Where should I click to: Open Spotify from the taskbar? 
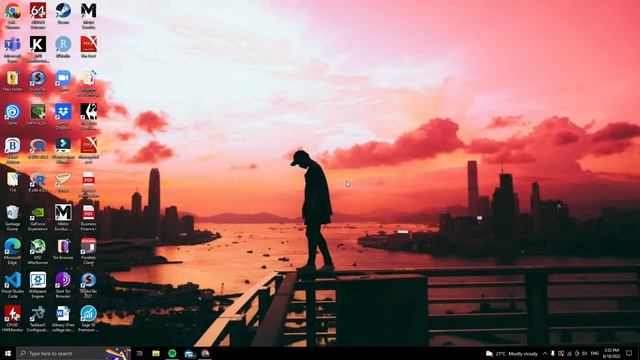coord(172,353)
